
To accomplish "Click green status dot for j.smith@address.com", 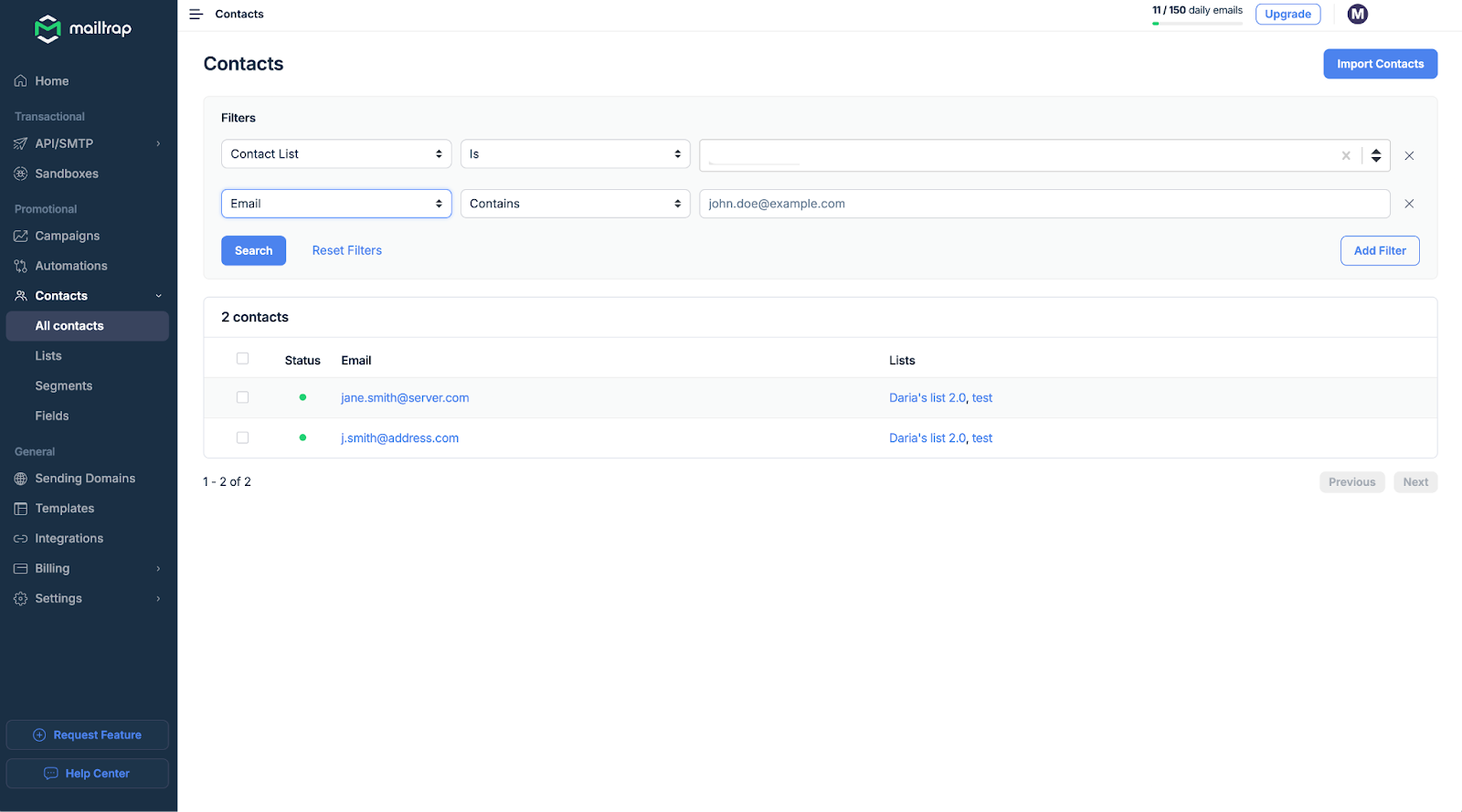I will pos(302,438).
